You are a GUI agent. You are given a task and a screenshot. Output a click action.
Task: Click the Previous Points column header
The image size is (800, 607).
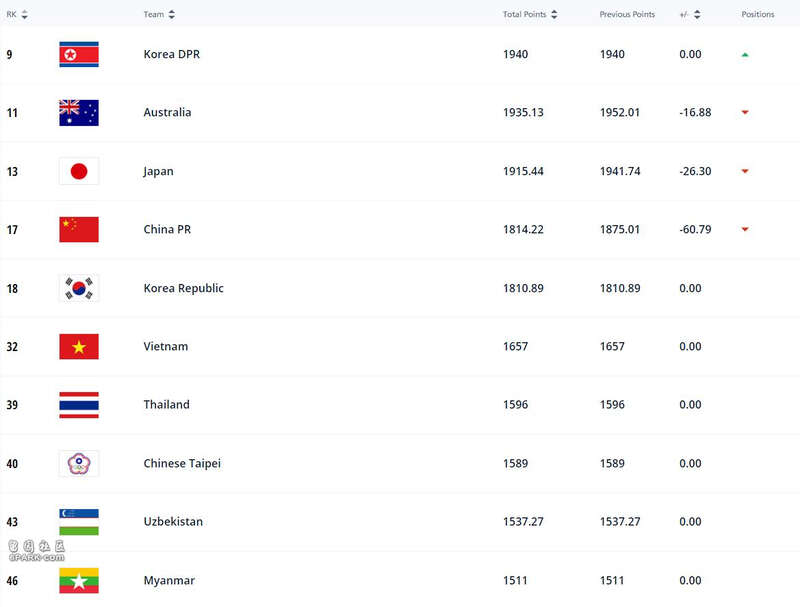(x=627, y=14)
